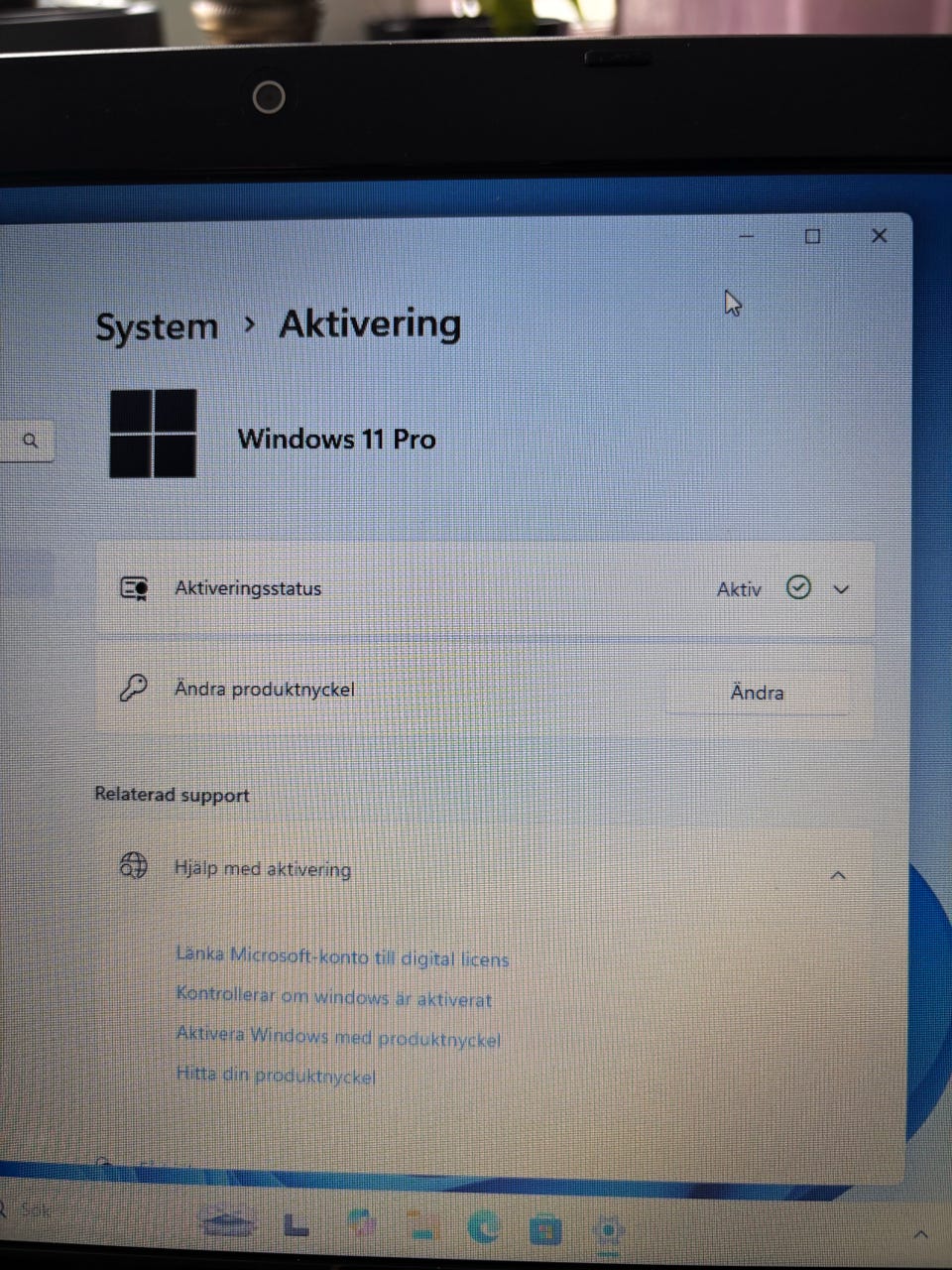Click the key icon for Ändra produktnyckel

pyautogui.click(x=133, y=688)
